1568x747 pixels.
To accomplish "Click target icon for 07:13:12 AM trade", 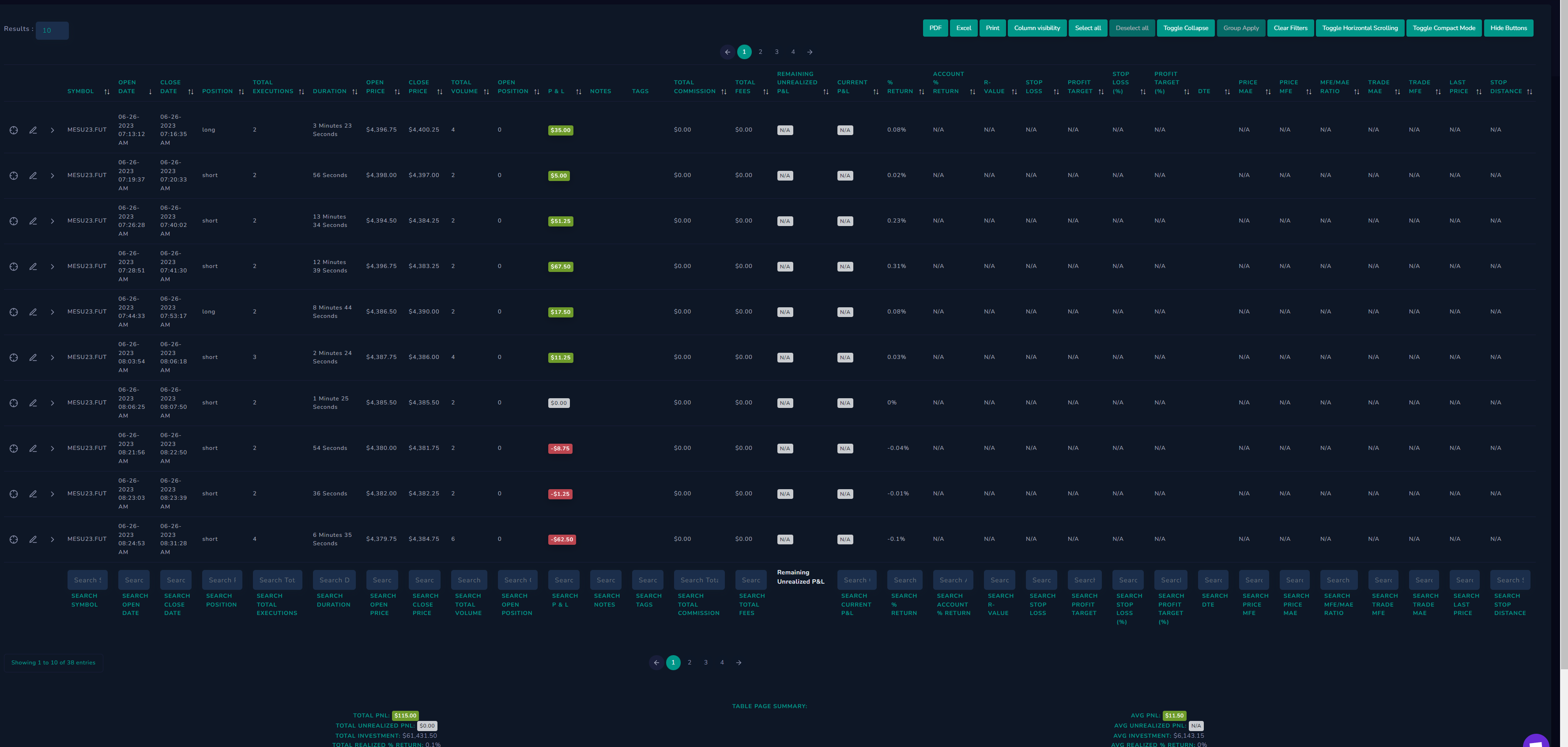I will click(x=13, y=130).
